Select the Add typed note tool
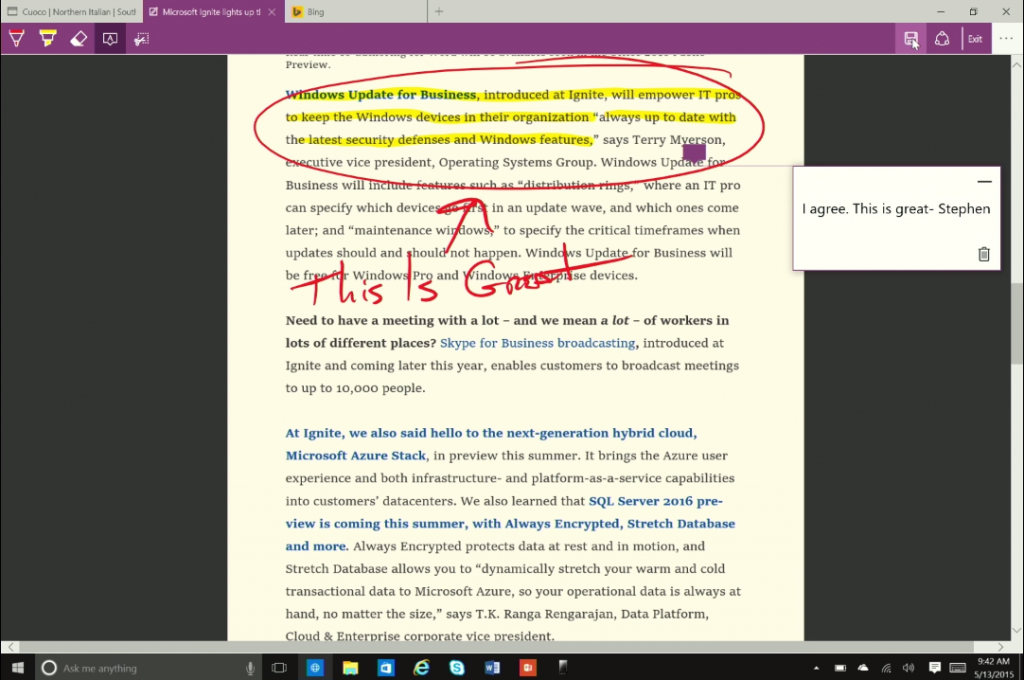1024x680 pixels. coord(110,39)
